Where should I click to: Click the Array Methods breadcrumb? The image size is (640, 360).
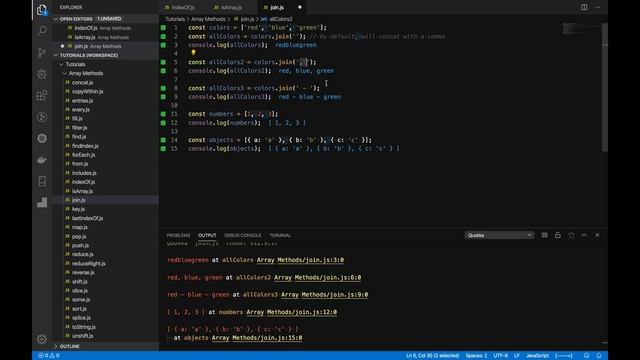pos(208,19)
